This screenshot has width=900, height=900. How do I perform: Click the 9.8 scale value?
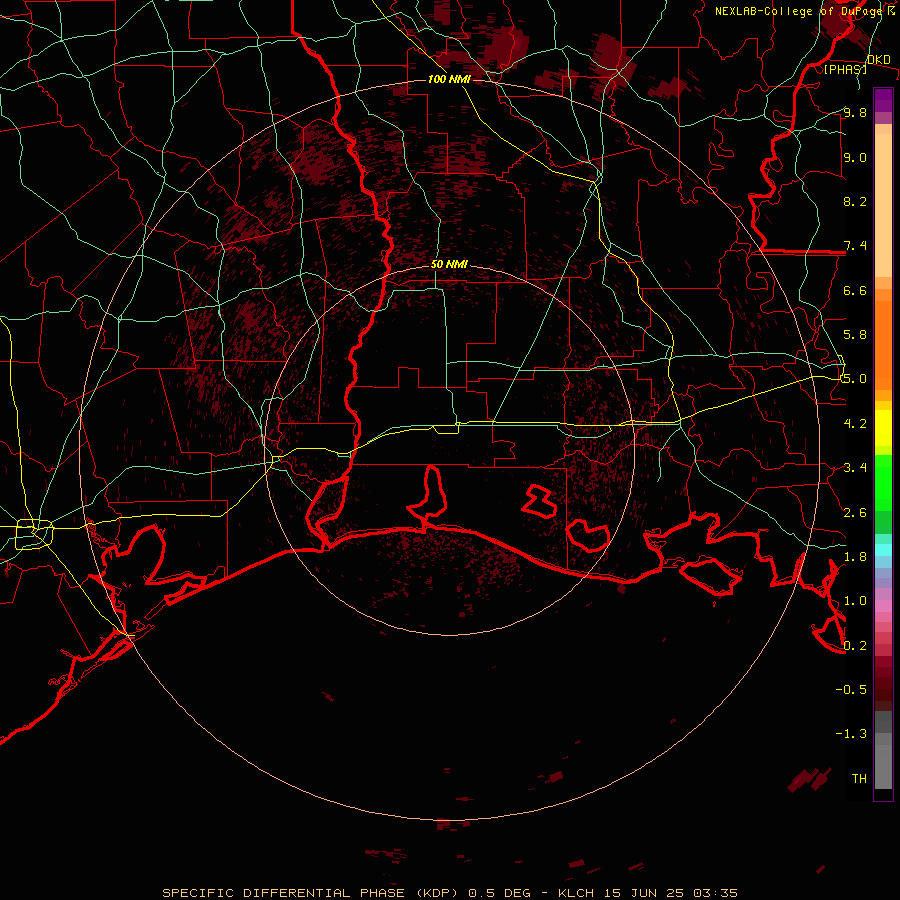[855, 113]
